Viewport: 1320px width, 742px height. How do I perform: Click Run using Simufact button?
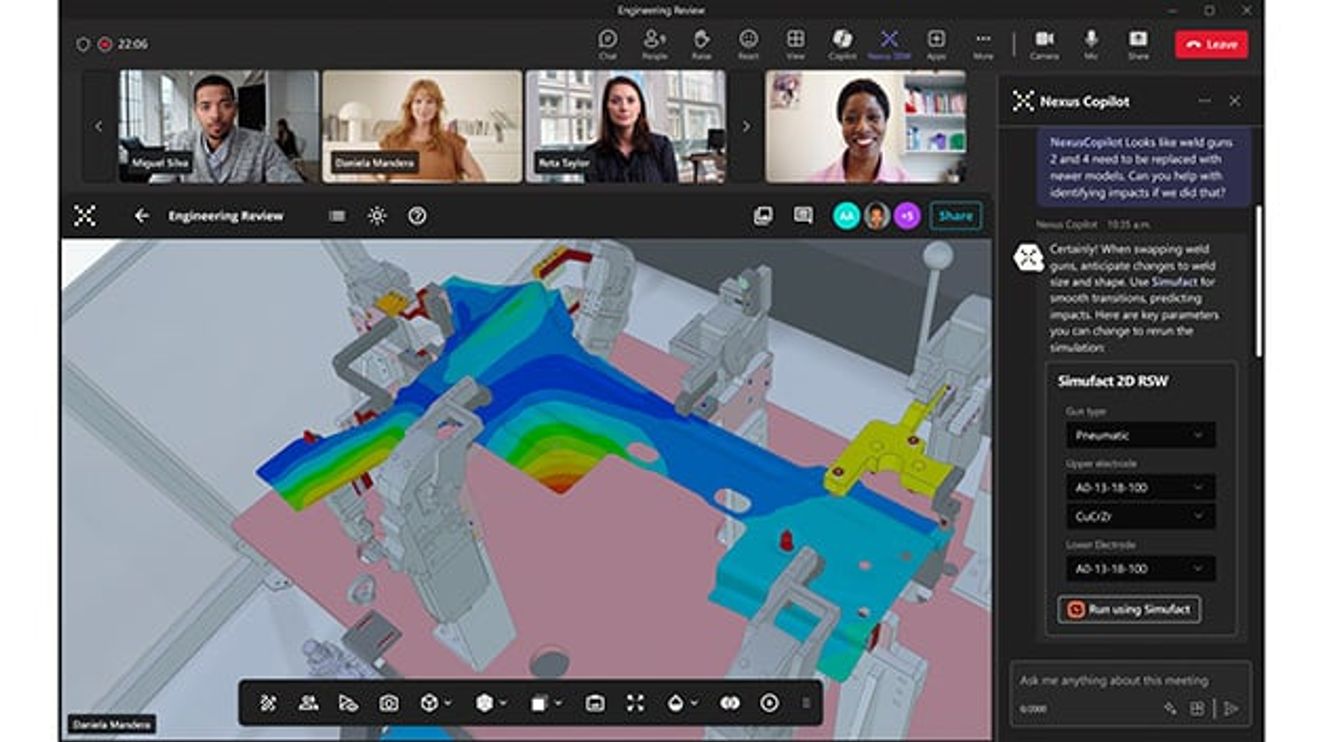pyautogui.click(x=1129, y=609)
